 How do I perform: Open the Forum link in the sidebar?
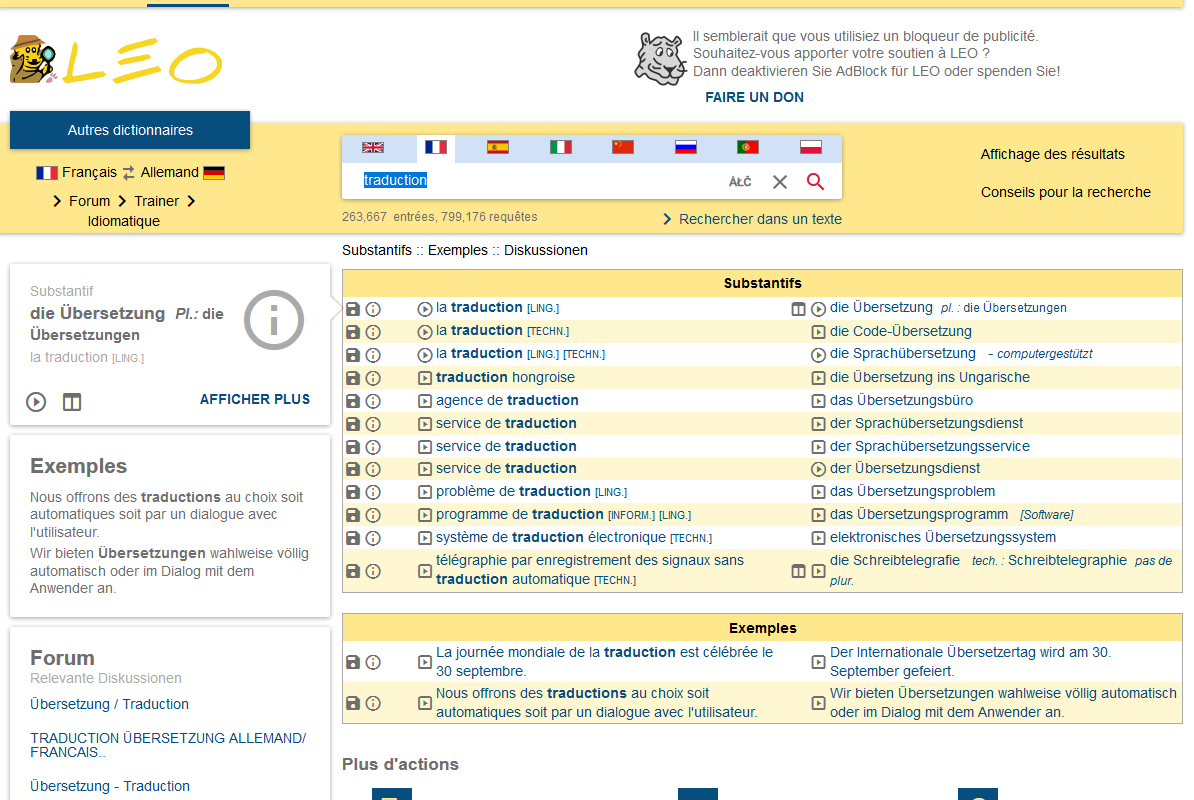point(89,201)
